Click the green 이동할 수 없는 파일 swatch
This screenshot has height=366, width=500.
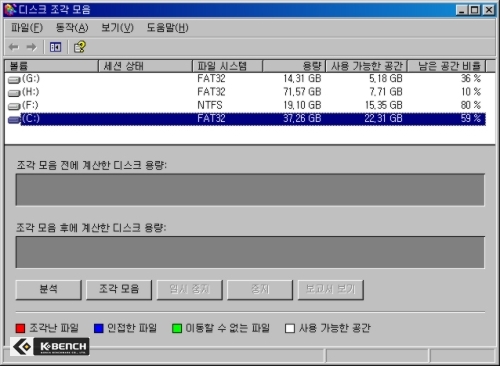(x=177, y=329)
